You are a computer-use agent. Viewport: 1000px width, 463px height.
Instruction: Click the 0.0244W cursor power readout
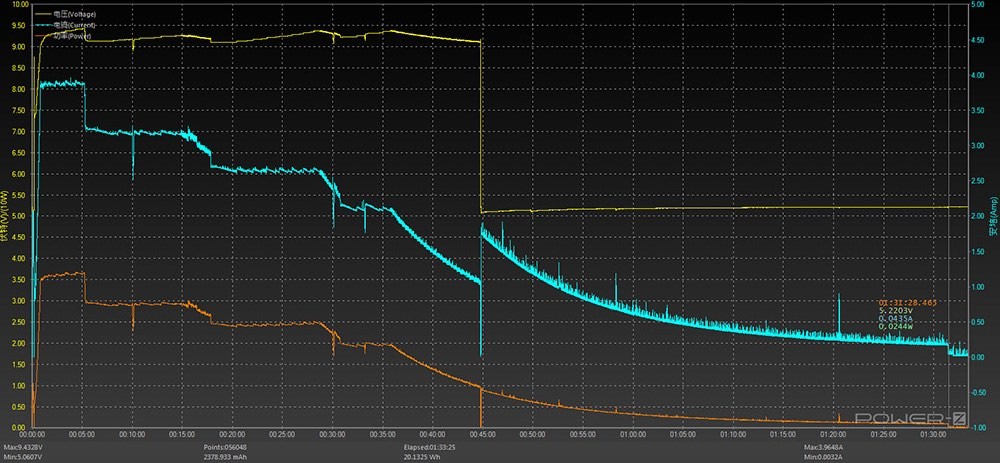point(896,327)
